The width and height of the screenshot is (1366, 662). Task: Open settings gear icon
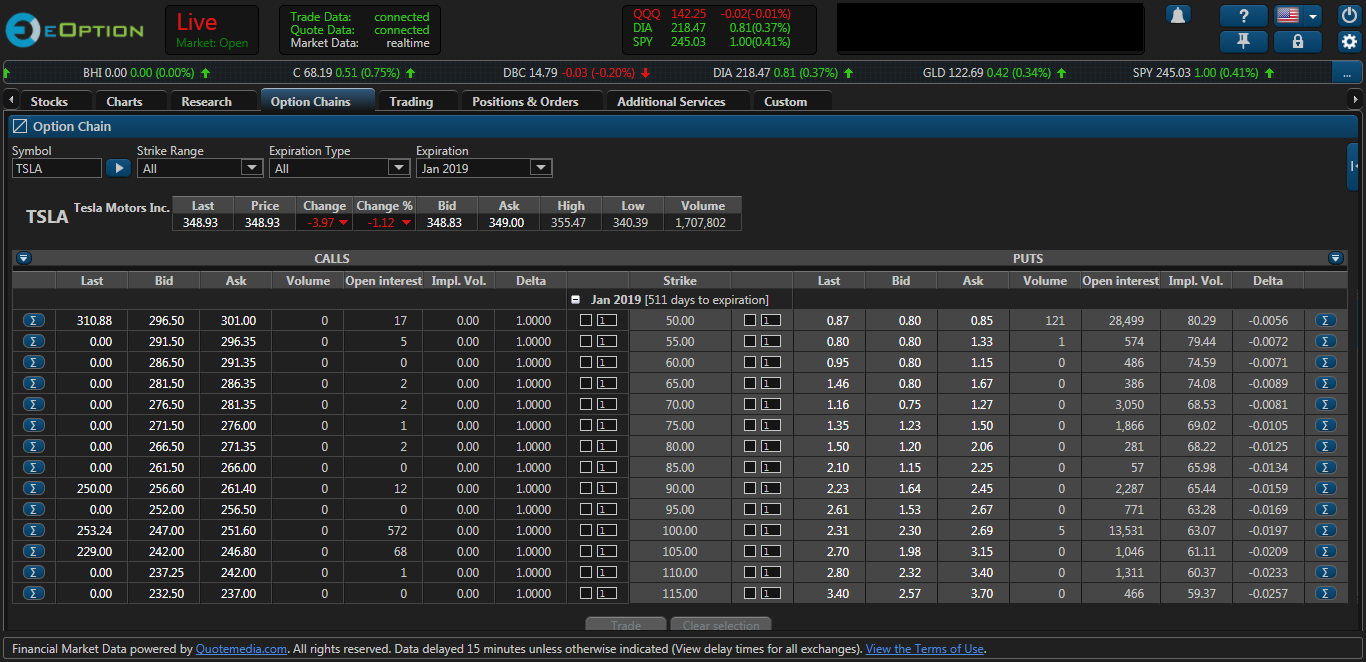tap(1350, 41)
